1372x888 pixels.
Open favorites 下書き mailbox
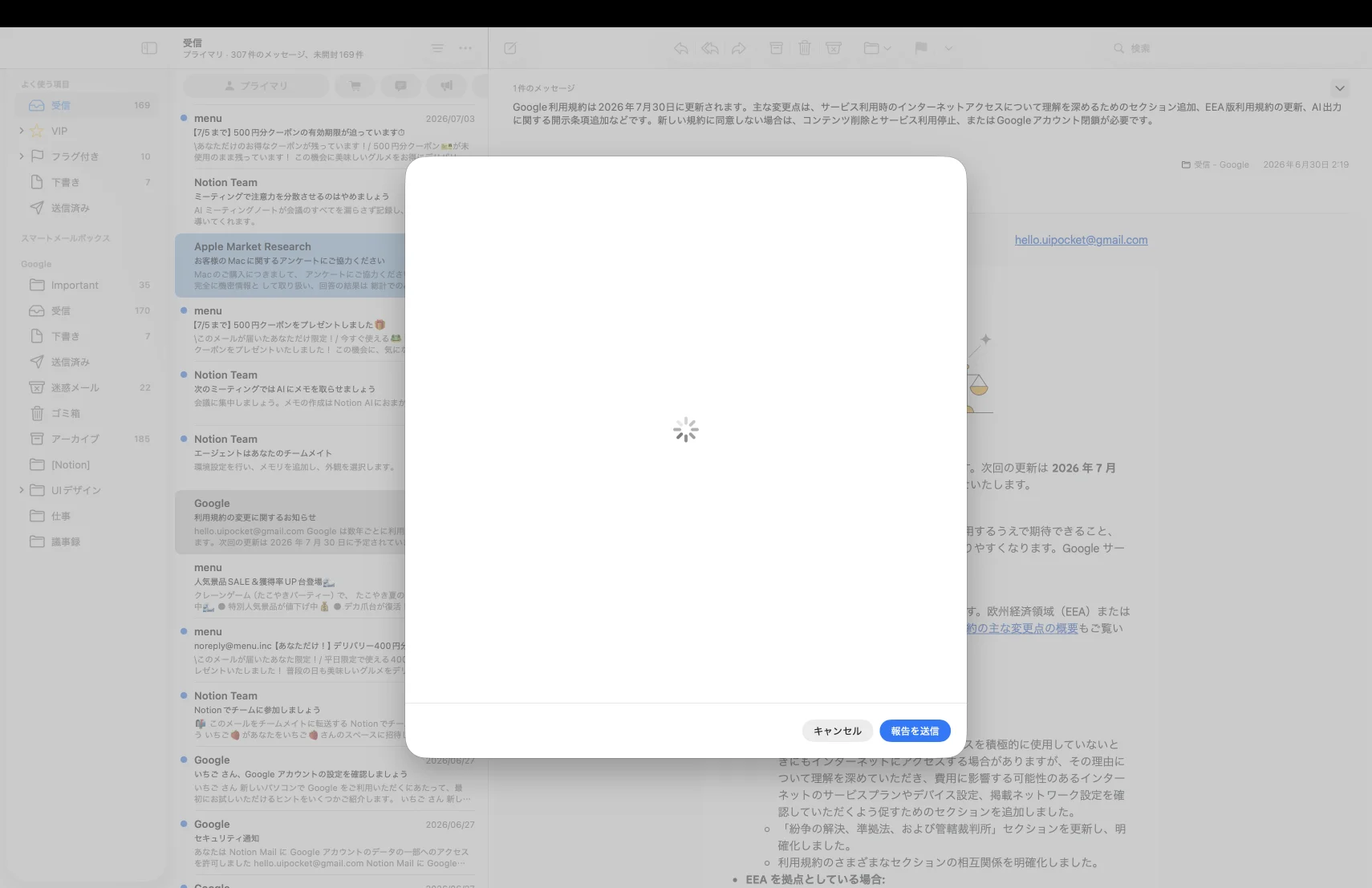pyautogui.click(x=87, y=182)
